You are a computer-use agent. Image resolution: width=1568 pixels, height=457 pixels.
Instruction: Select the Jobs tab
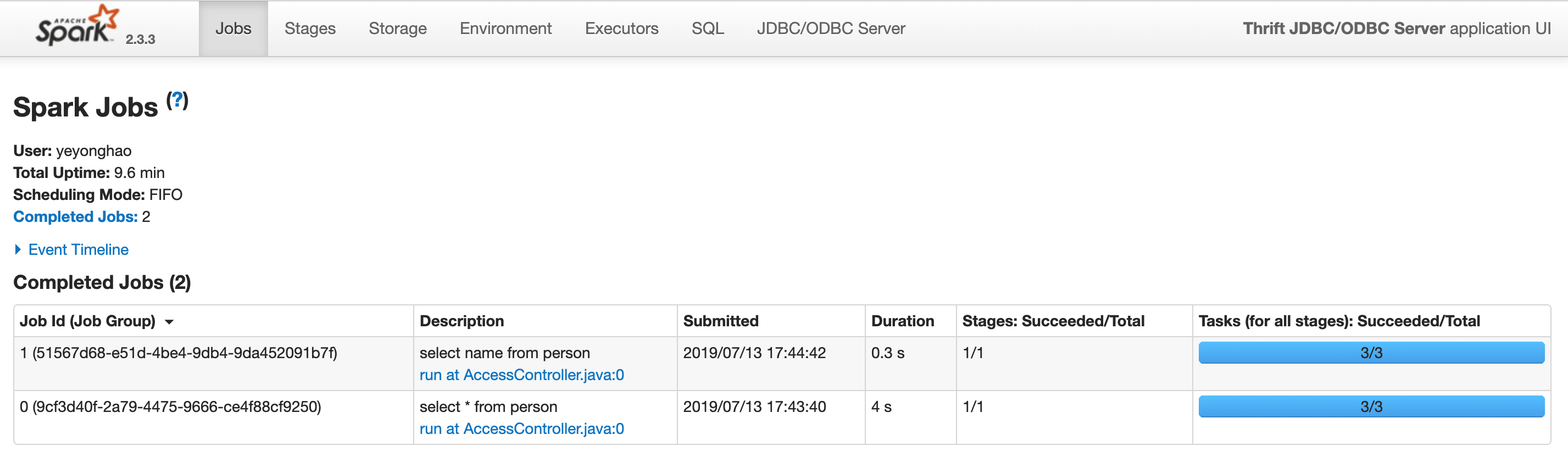pos(233,29)
